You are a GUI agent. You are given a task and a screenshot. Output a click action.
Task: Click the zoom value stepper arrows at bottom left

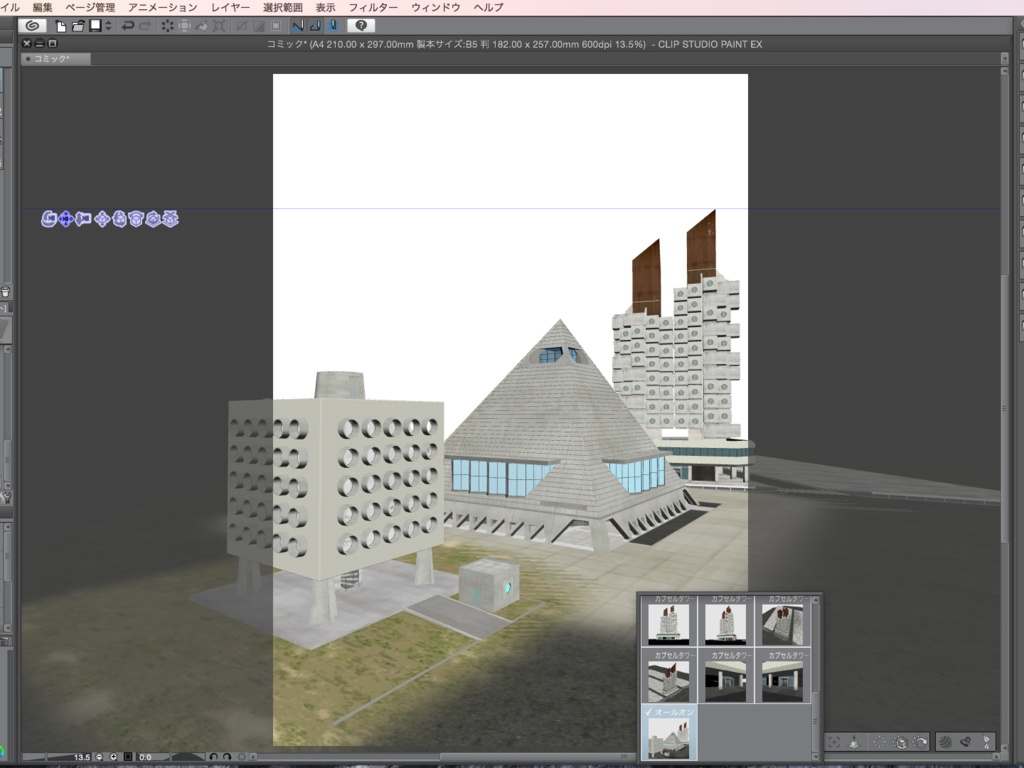click(x=106, y=758)
